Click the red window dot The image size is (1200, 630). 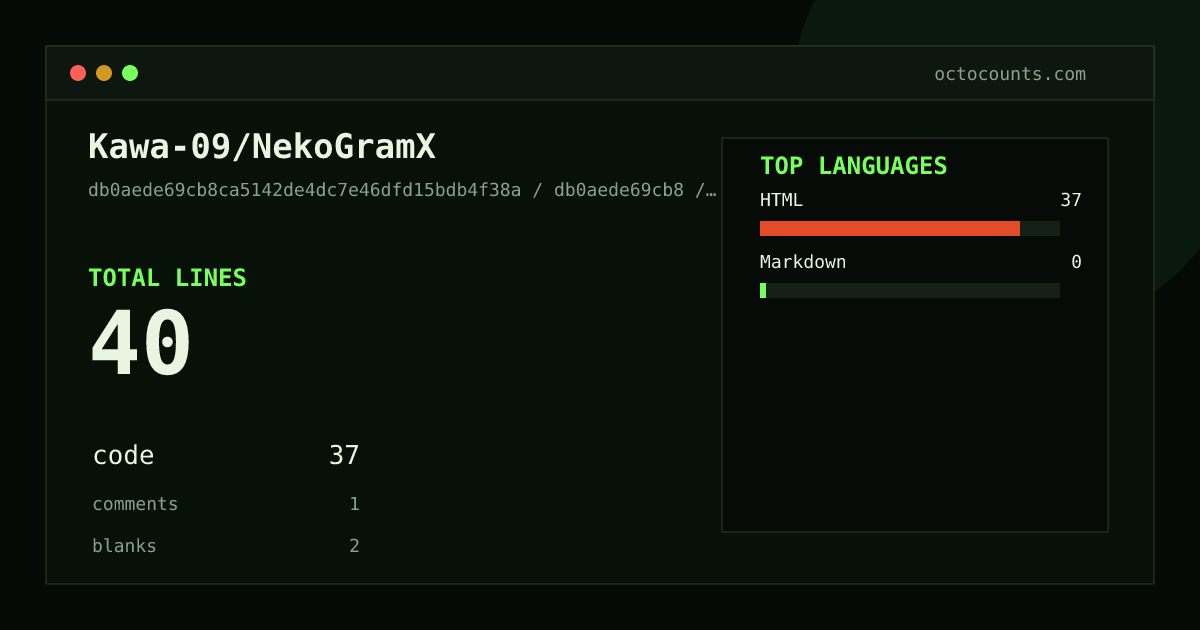tap(78, 73)
